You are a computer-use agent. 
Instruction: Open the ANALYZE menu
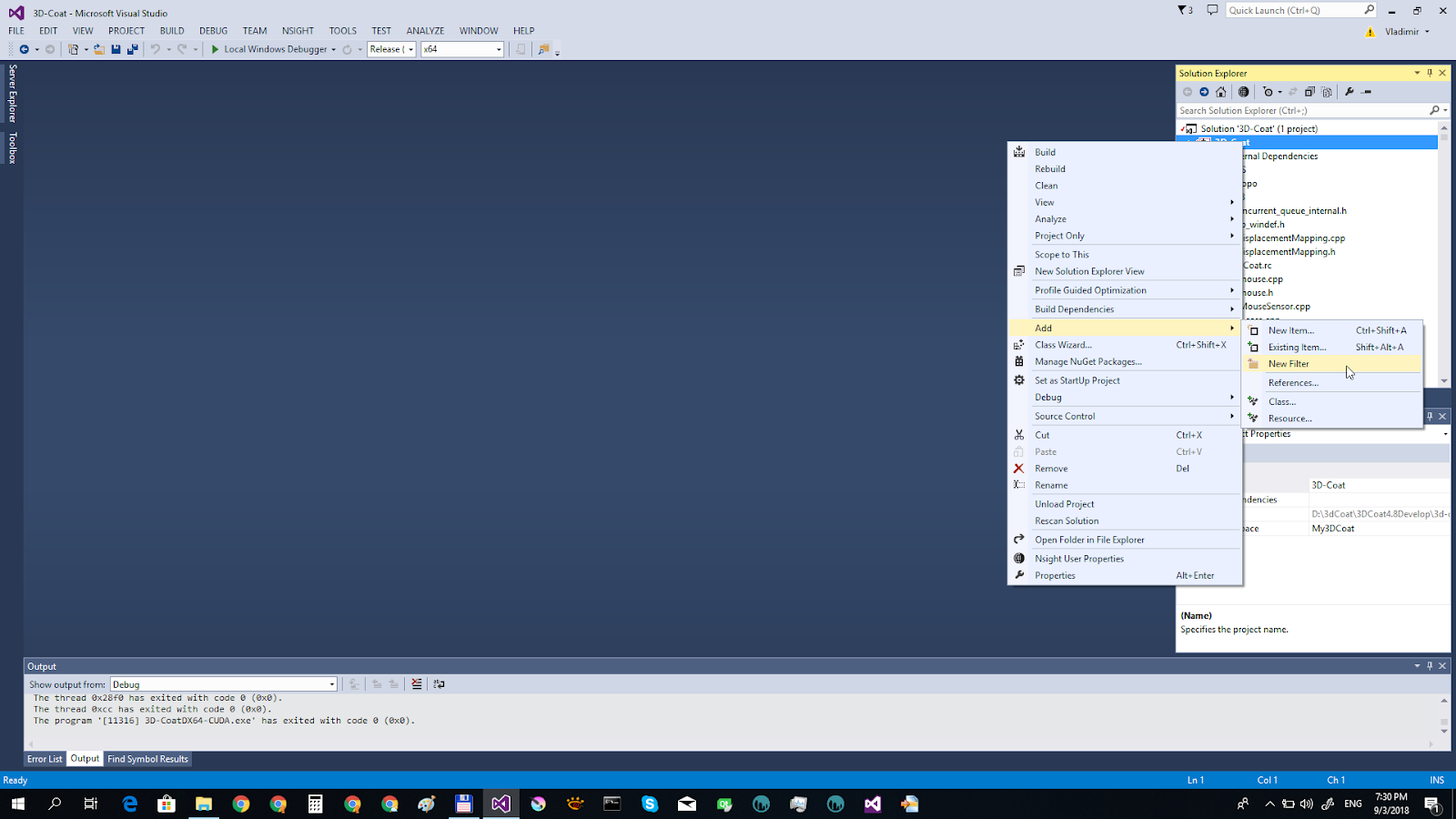click(425, 31)
